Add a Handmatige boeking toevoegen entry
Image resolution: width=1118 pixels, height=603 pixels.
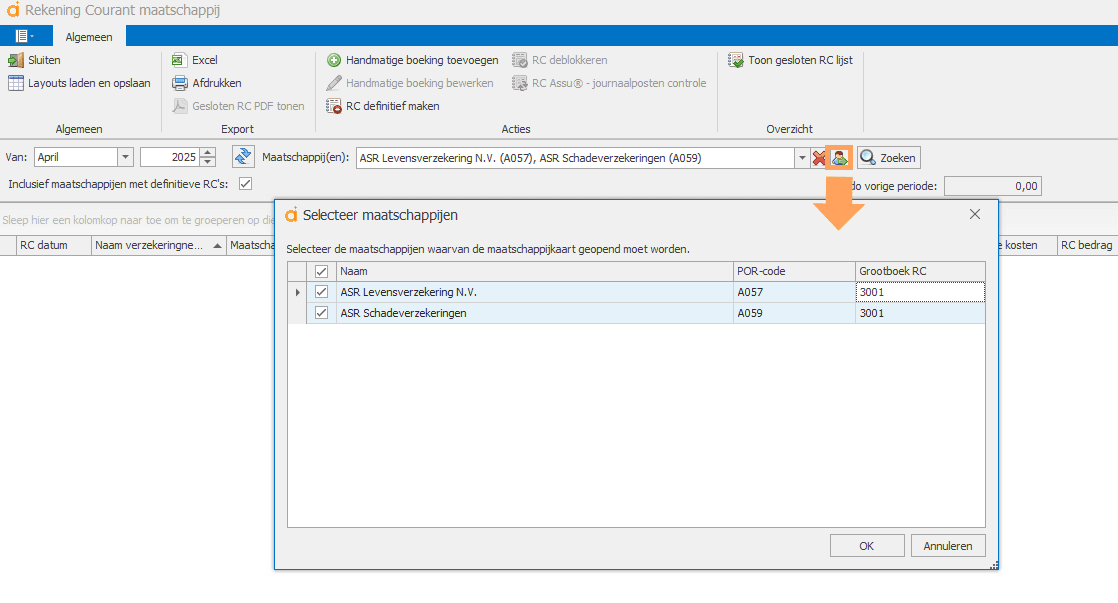412,61
